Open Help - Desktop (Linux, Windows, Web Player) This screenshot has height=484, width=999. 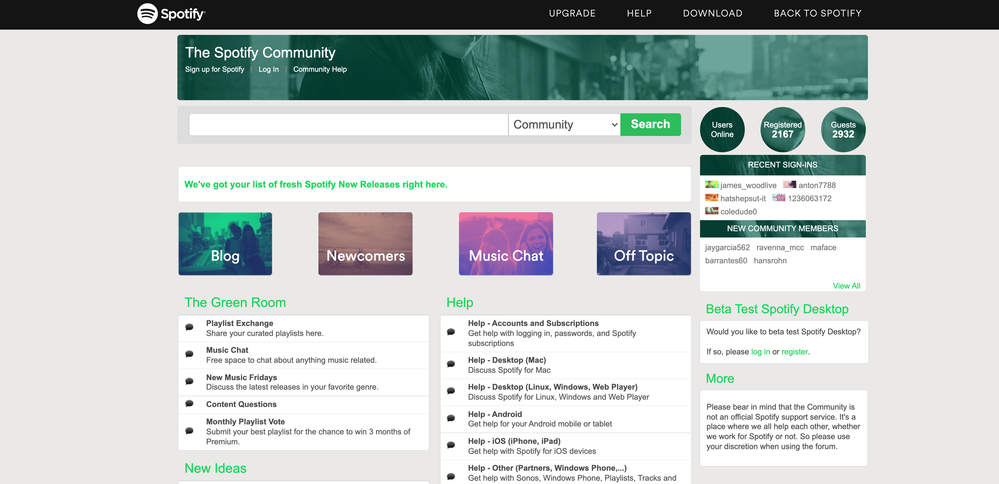click(553, 387)
